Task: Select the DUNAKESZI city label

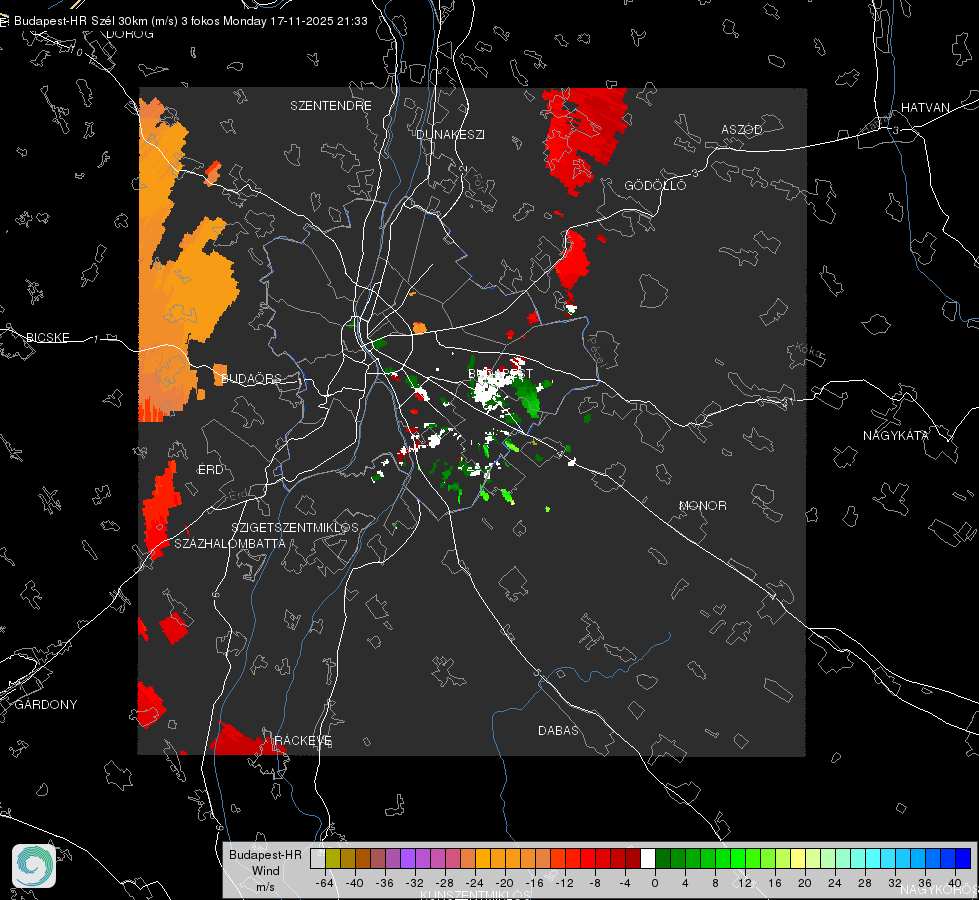Action: tap(450, 134)
